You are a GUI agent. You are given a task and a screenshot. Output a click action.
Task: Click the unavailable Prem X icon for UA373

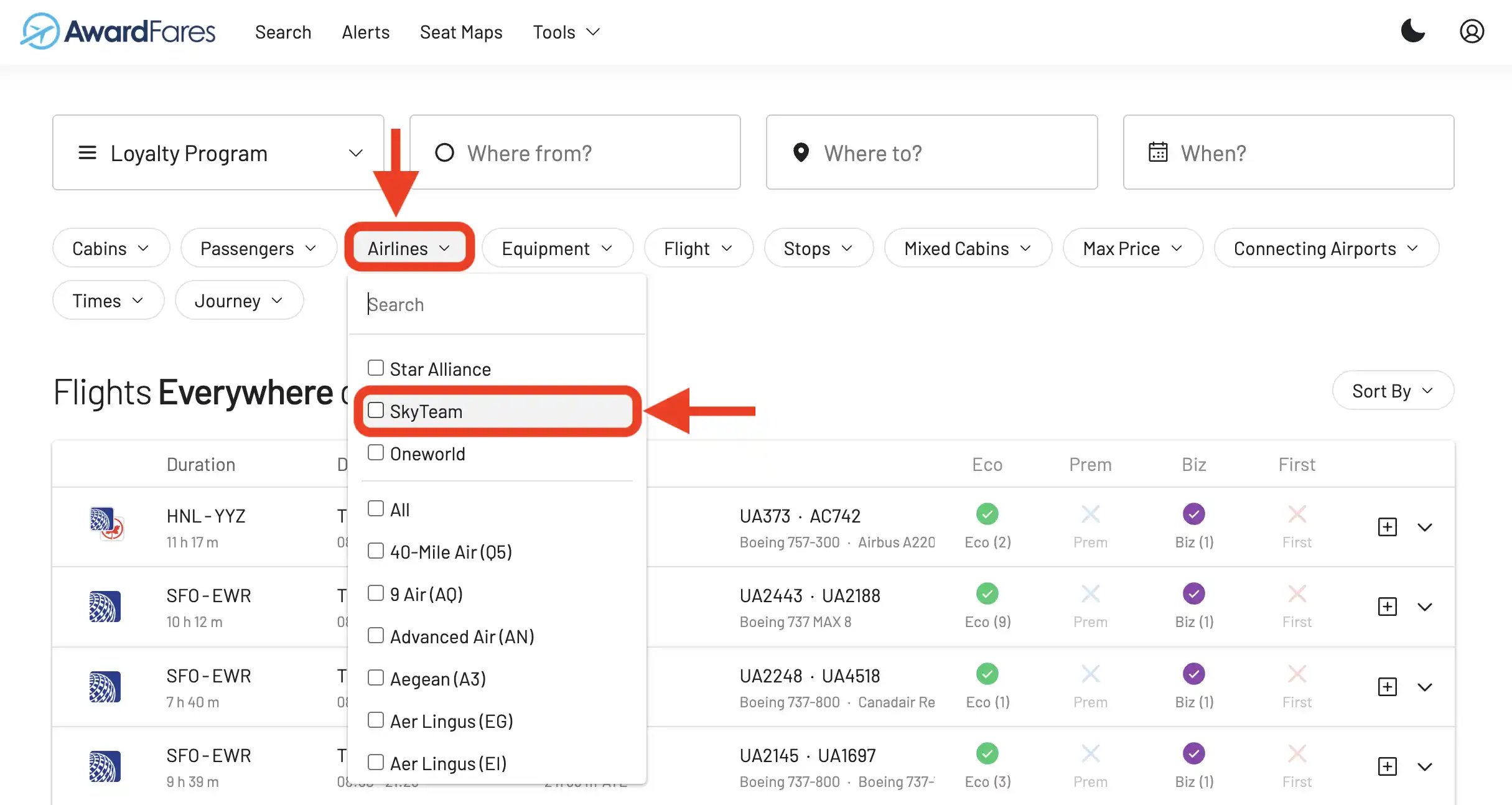click(x=1090, y=514)
